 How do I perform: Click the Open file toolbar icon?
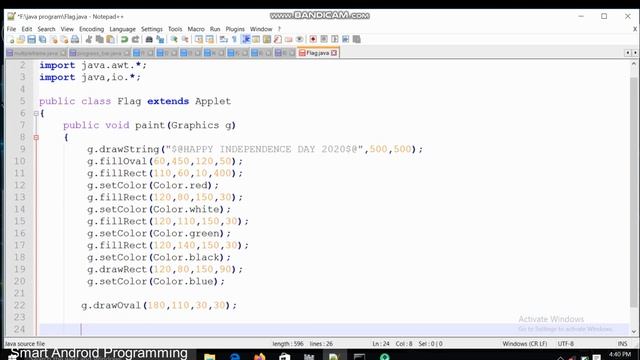tap(21, 40)
